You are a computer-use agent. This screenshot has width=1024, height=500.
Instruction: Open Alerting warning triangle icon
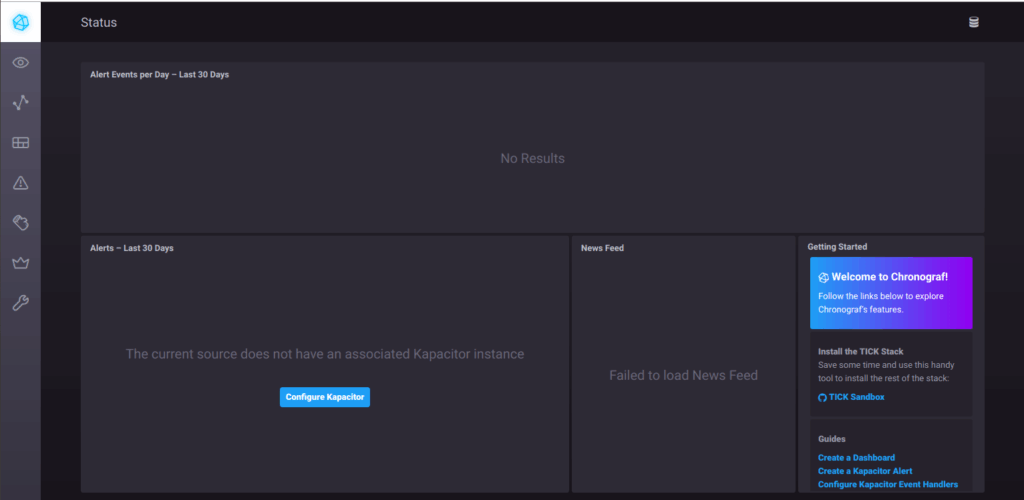tap(20, 183)
